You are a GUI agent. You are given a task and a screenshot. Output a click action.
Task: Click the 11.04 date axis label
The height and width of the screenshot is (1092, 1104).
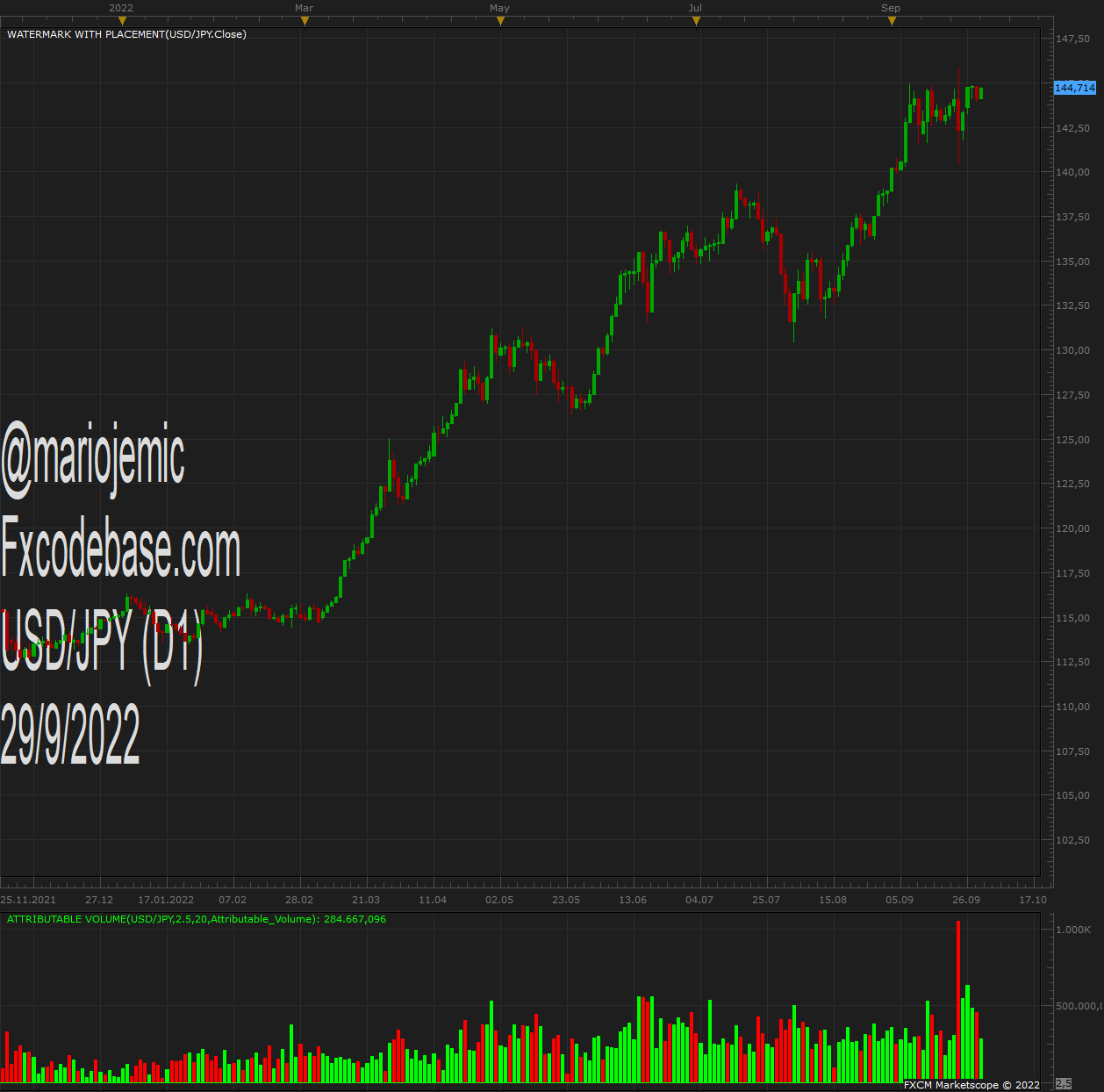click(x=433, y=900)
